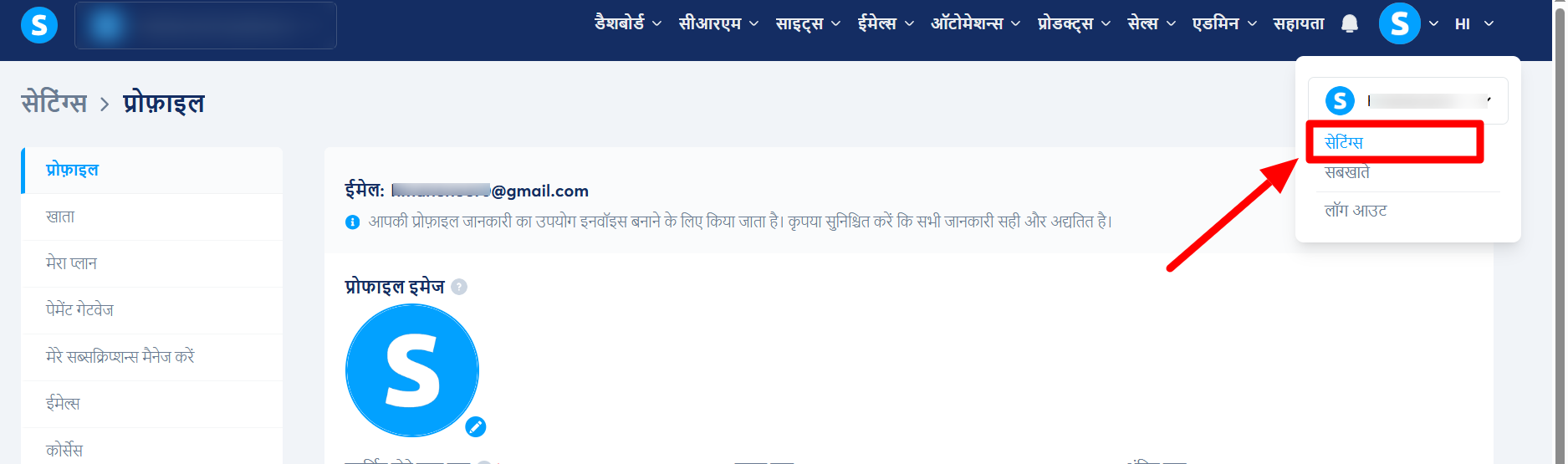Expand the ऑटोमेशन्स navigation menu
The width and height of the screenshot is (1568, 464).
[x=975, y=23]
